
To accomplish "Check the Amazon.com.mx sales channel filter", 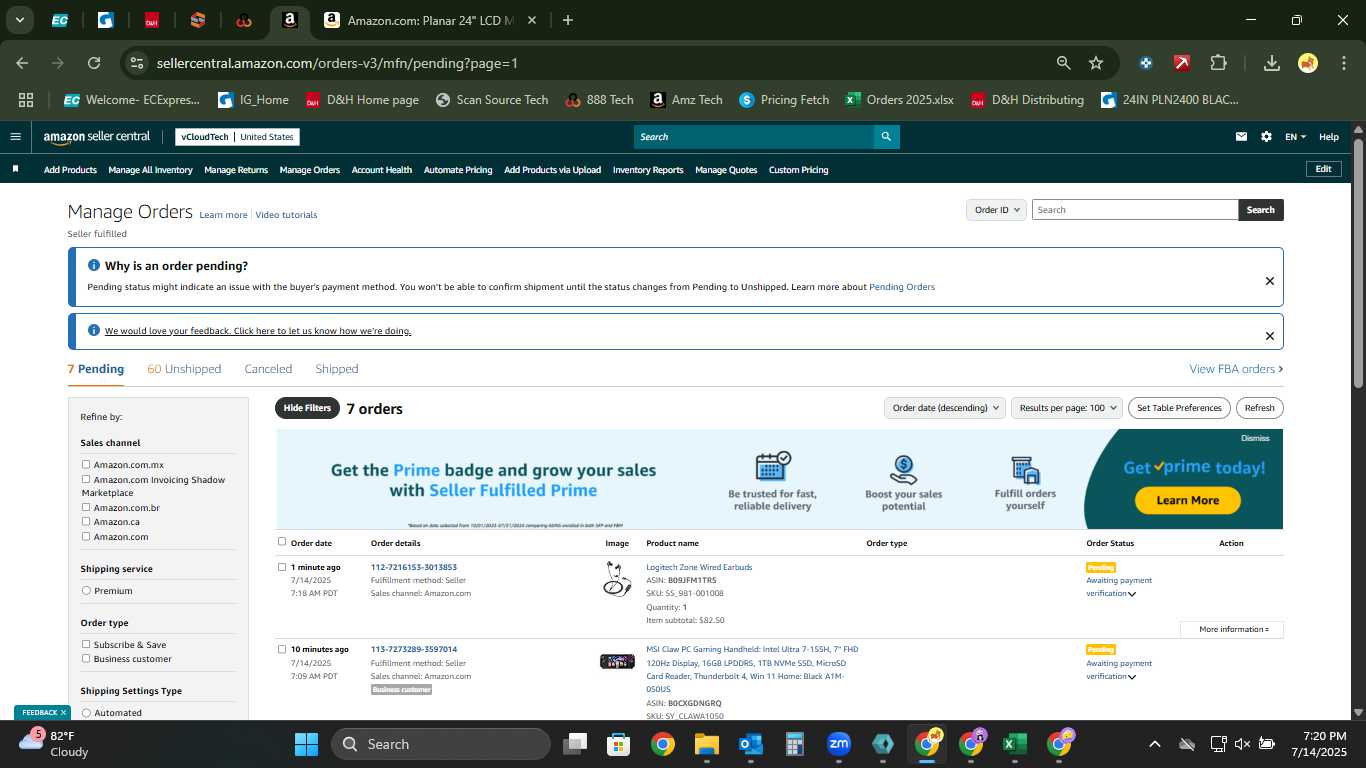I will pyautogui.click(x=86, y=464).
